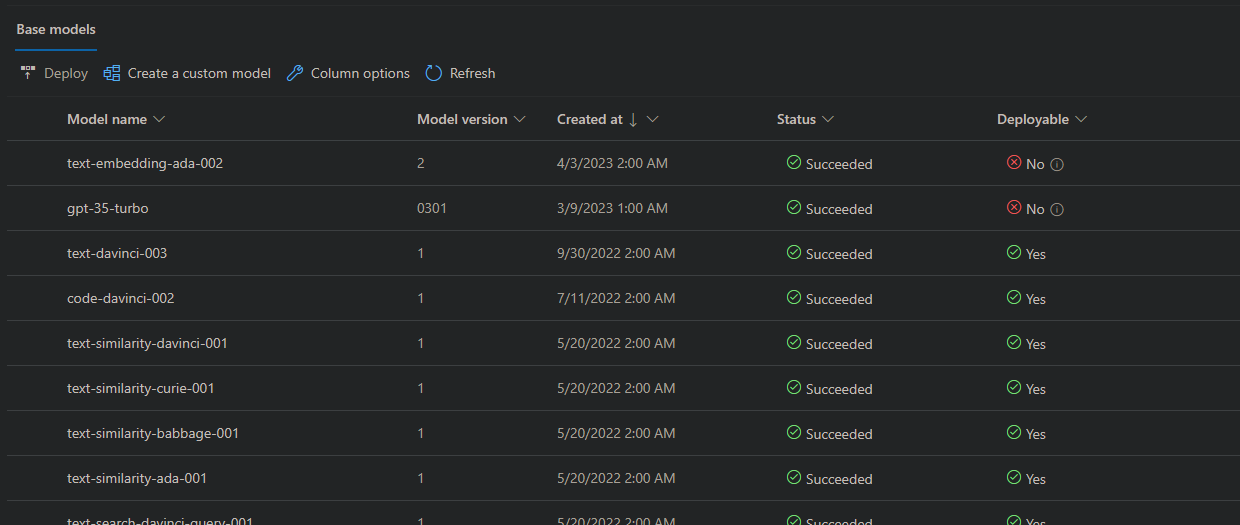The width and height of the screenshot is (1240, 525).
Task: Open the Model version column dropdown
Action: pos(519,120)
